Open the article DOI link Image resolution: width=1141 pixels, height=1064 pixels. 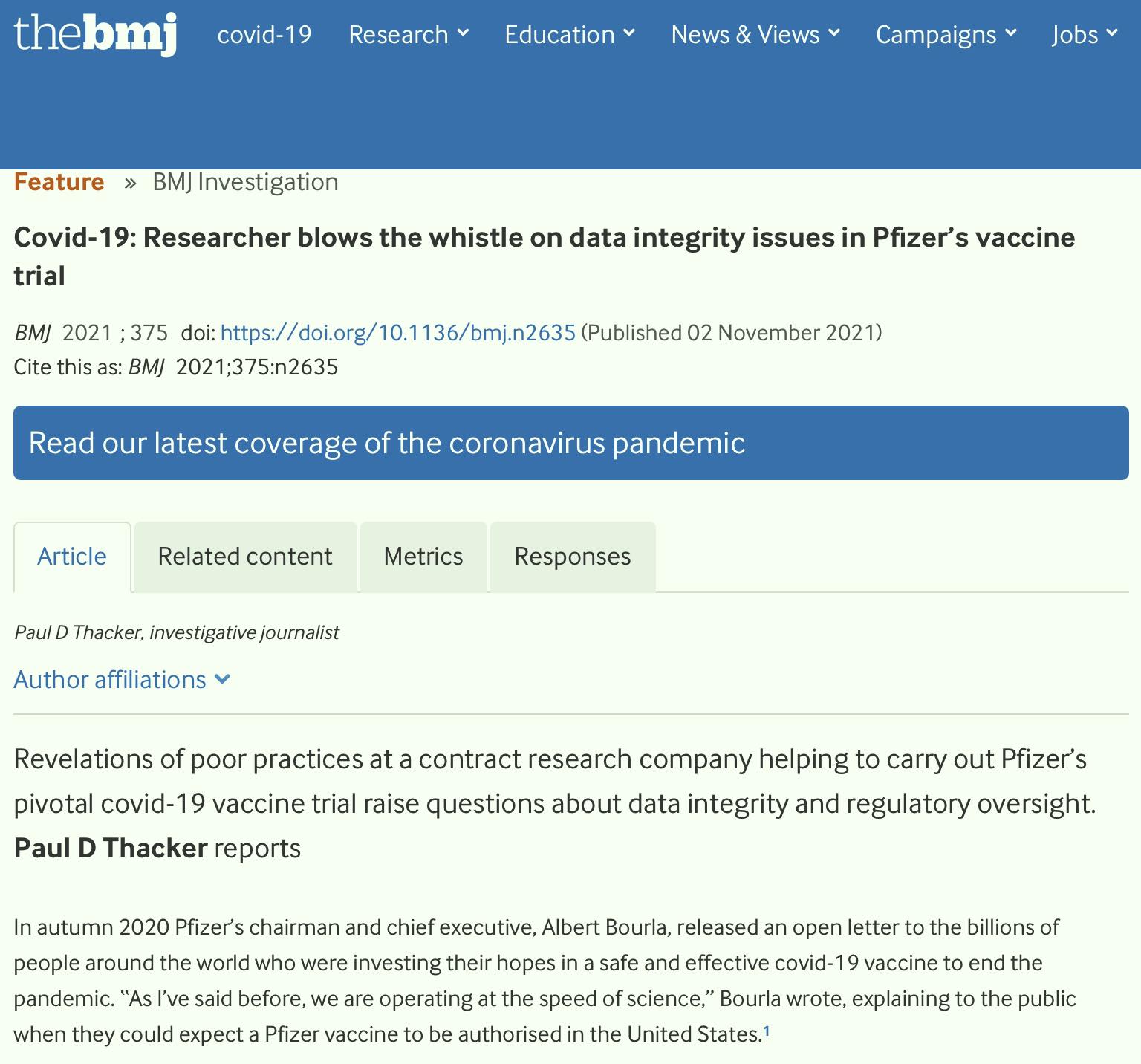click(397, 332)
